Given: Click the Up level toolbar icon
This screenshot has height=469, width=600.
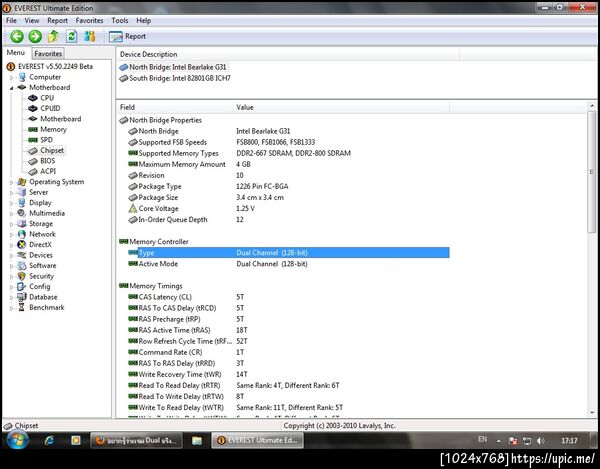Looking at the screenshot, I should [53, 36].
